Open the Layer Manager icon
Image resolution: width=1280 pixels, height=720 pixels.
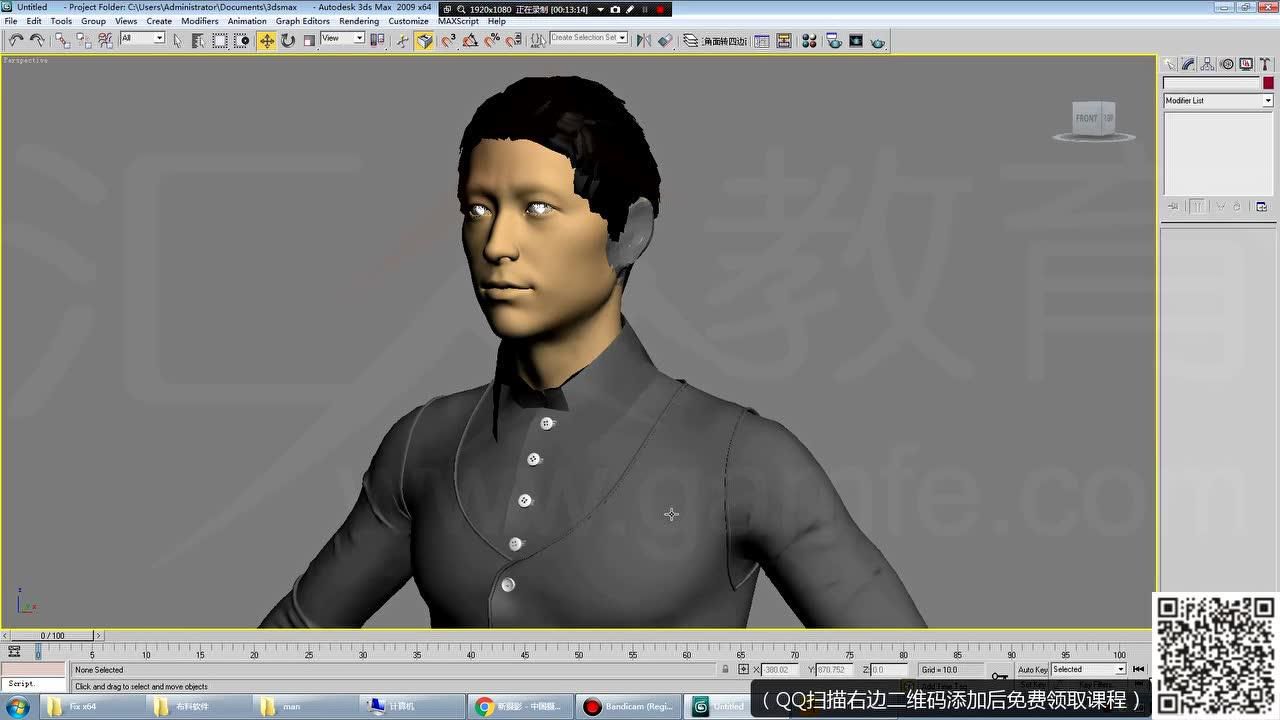[690, 41]
